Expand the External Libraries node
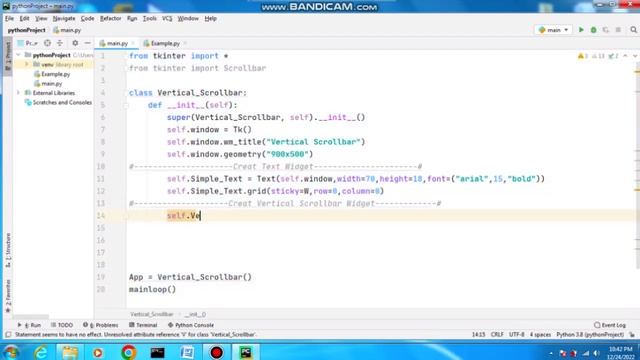The image size is (640, 360). [x=18, y=93]
